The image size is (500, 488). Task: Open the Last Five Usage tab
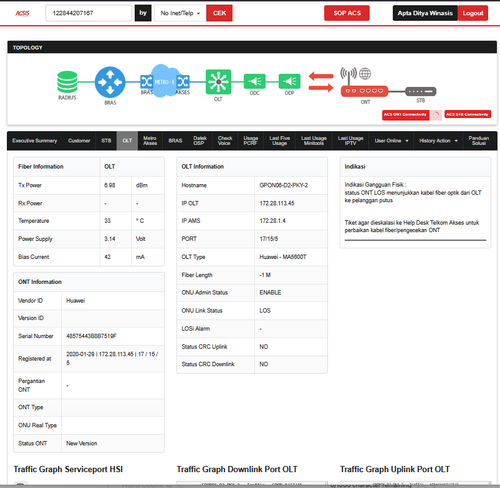pyautogui.click(x=280, y=141)
